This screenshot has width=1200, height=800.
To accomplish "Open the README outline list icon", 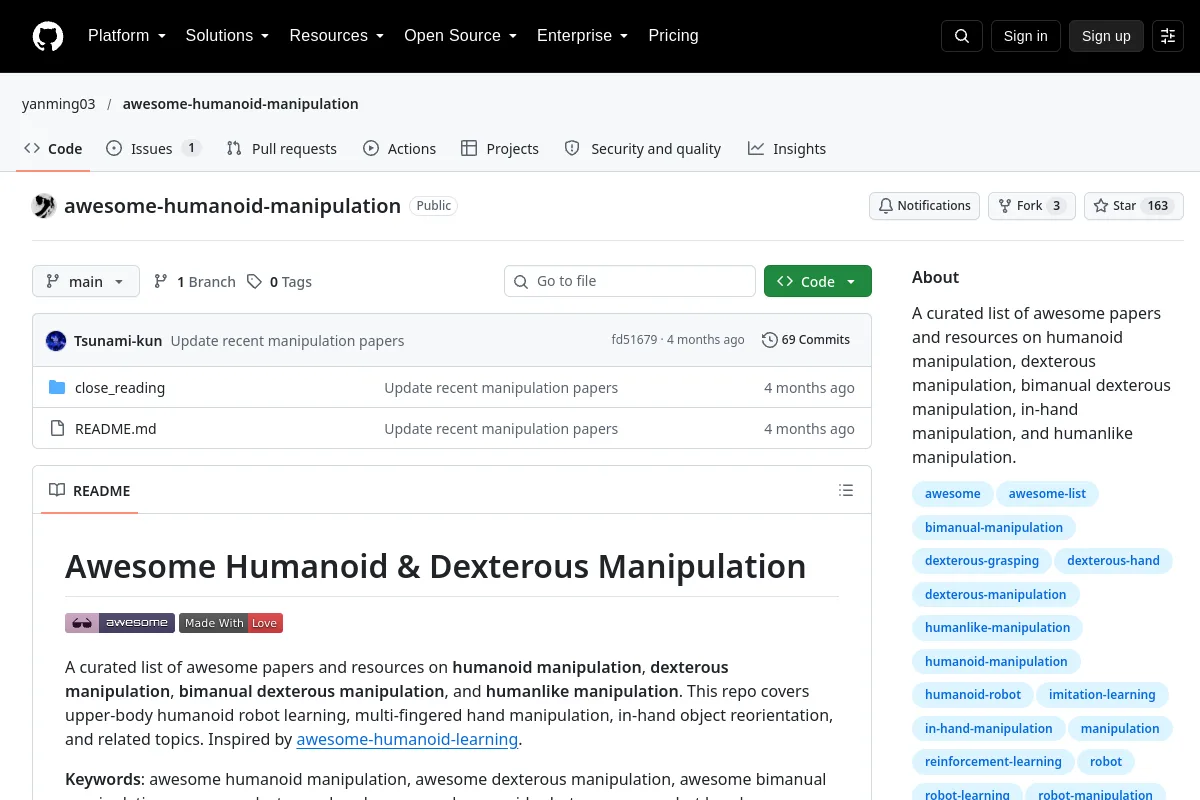I will (846, 490).
